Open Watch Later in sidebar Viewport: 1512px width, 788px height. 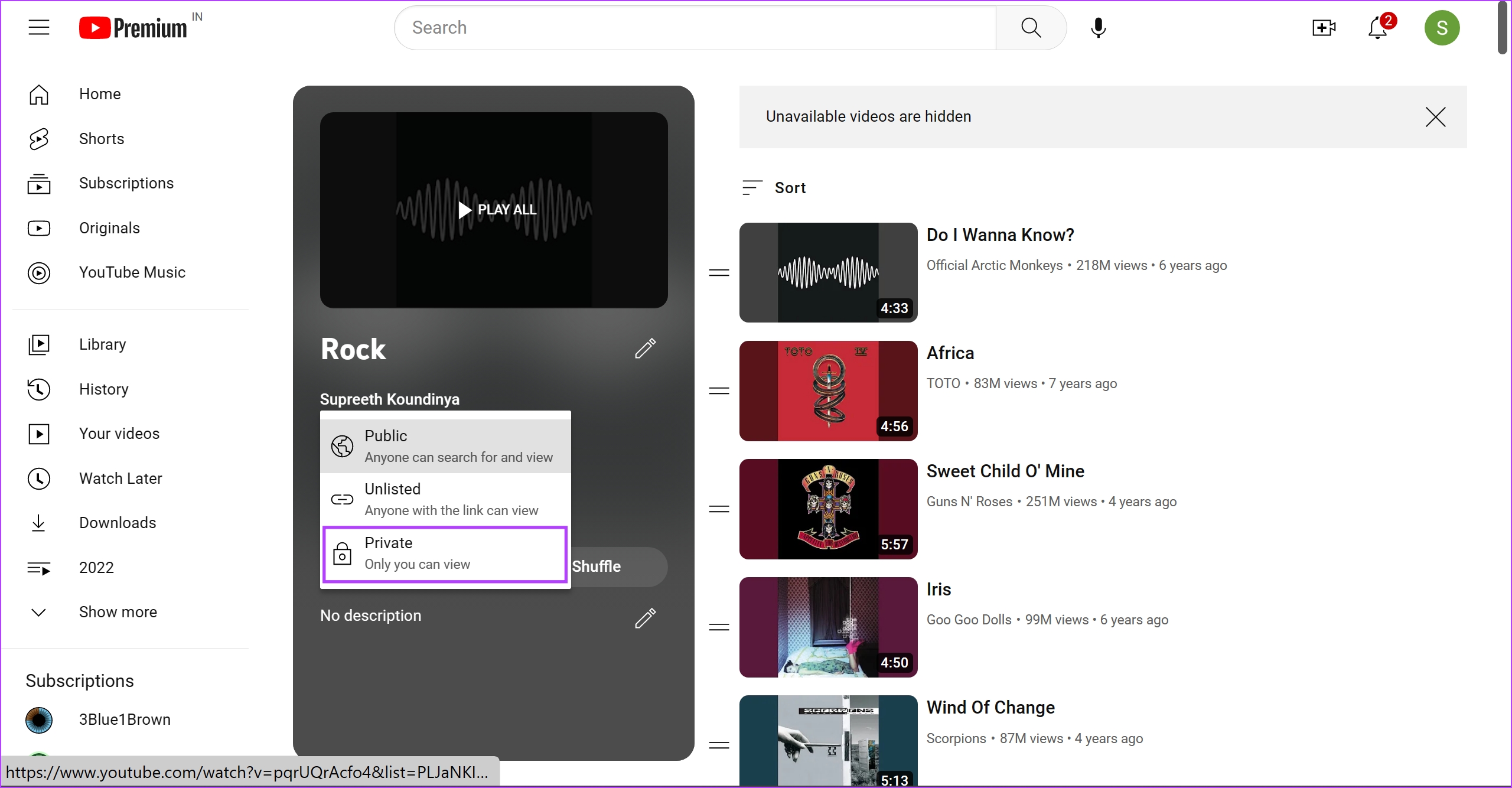coord(120,478)
